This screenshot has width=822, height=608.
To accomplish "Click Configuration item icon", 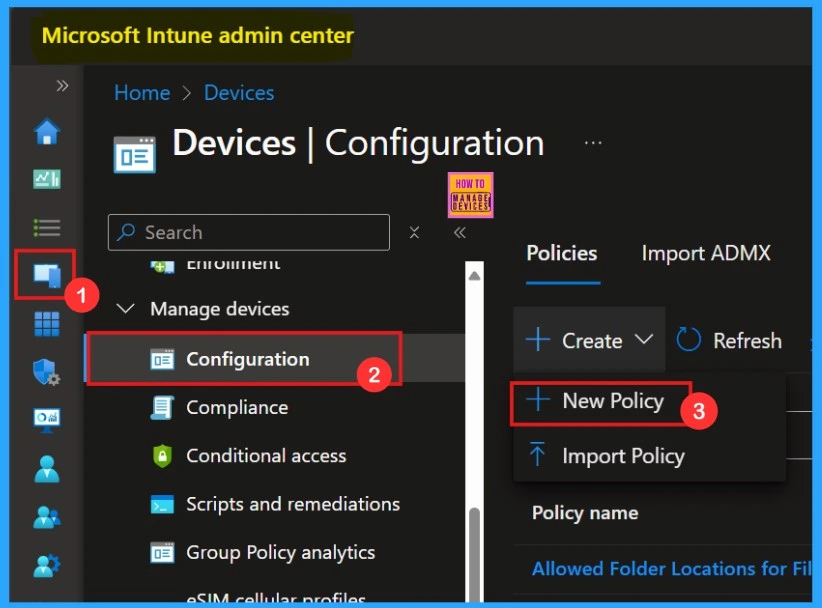I will 162,360.
